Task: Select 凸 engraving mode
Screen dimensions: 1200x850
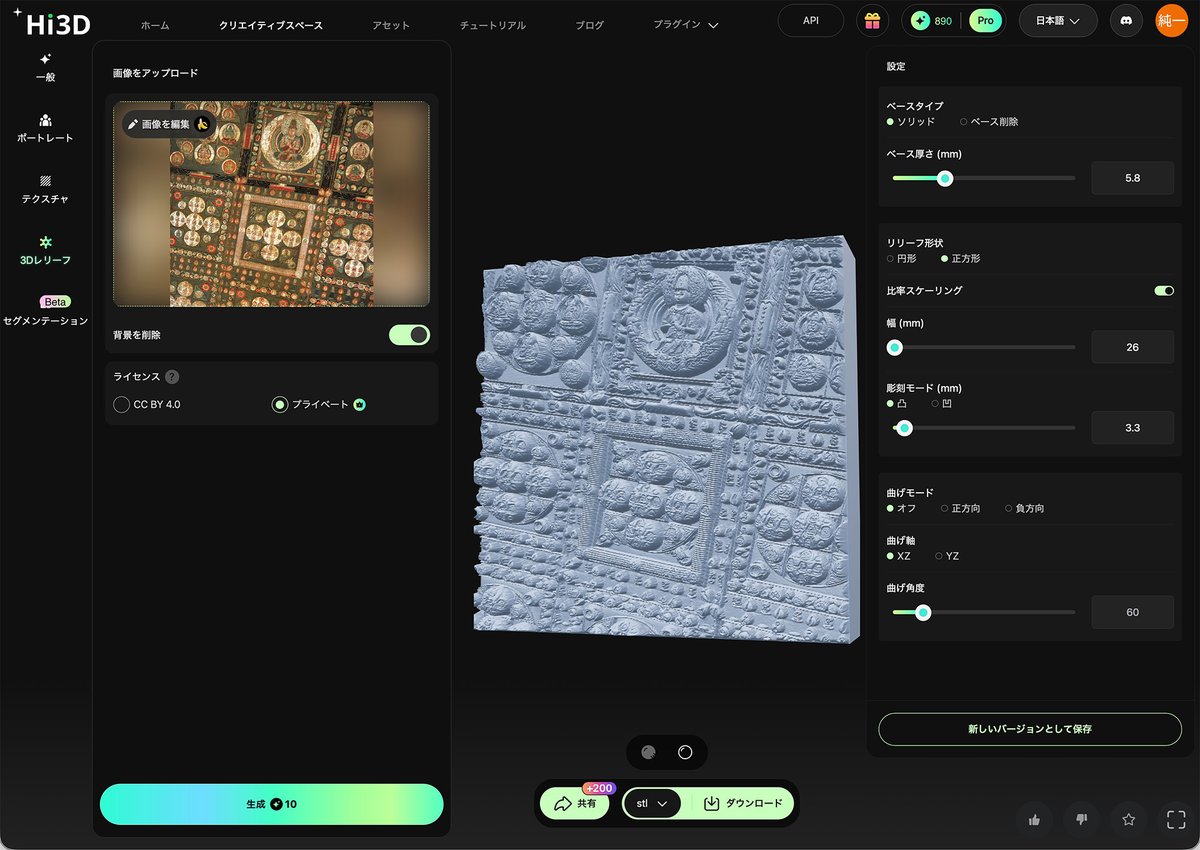Action: tap(896, 404)
